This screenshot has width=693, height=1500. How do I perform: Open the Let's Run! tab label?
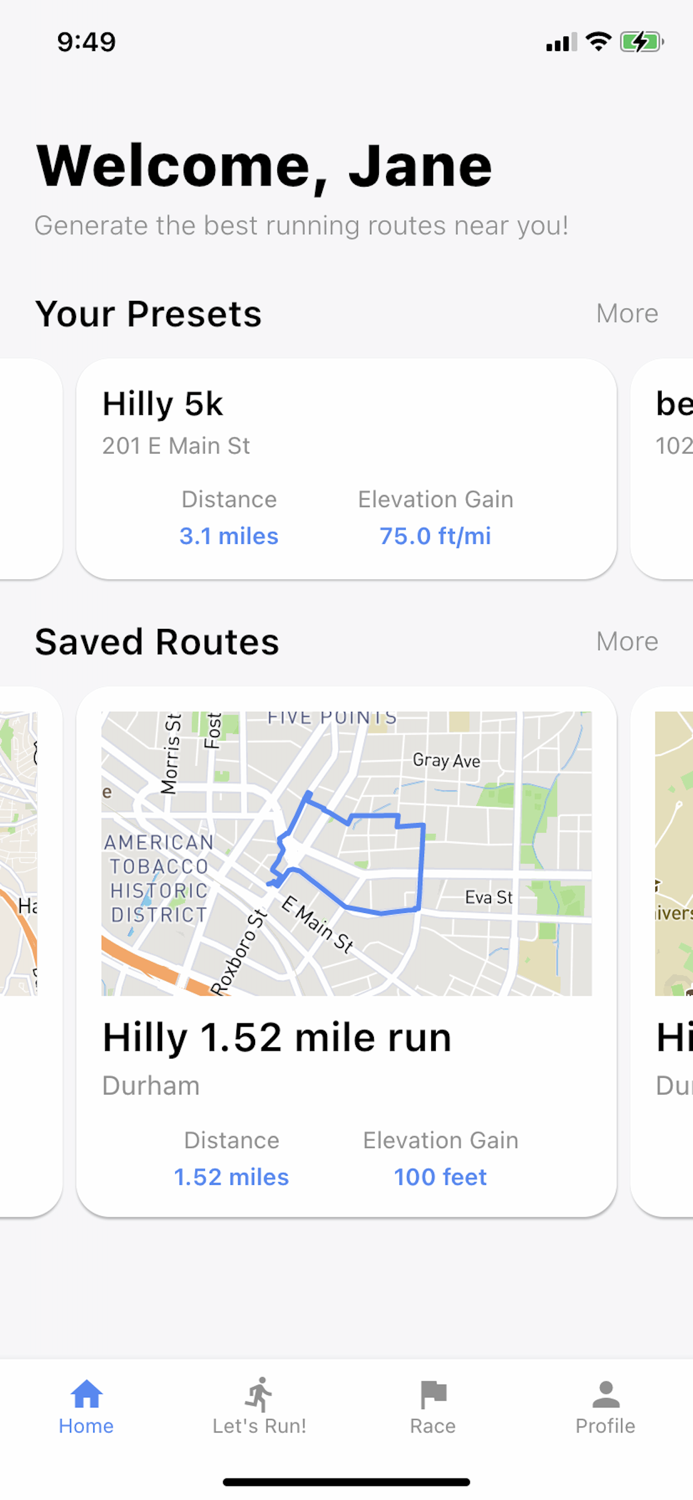pos(259,1426)
